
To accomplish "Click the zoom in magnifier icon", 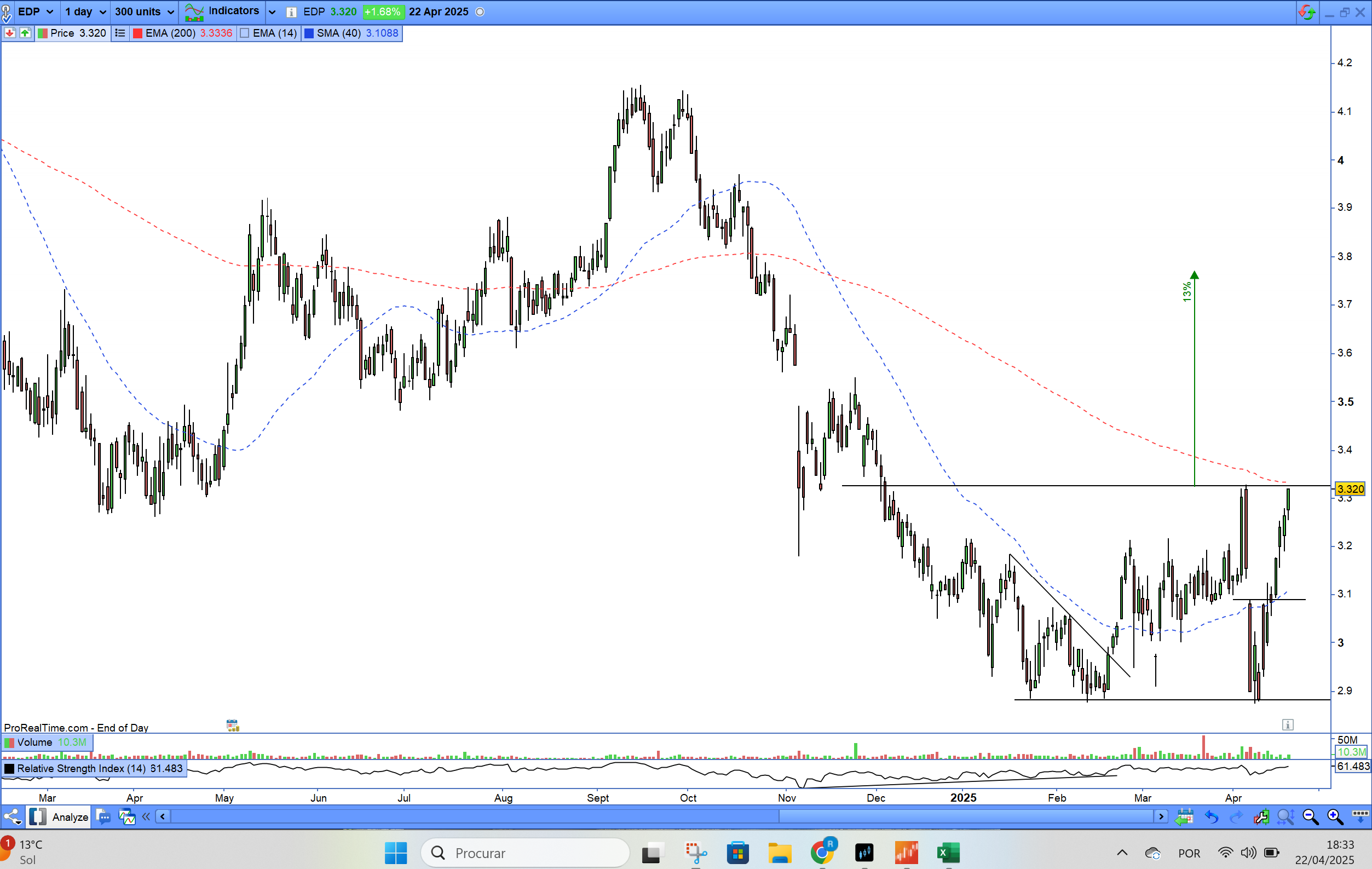I will pyautogui.click(x=1335, y=817).
